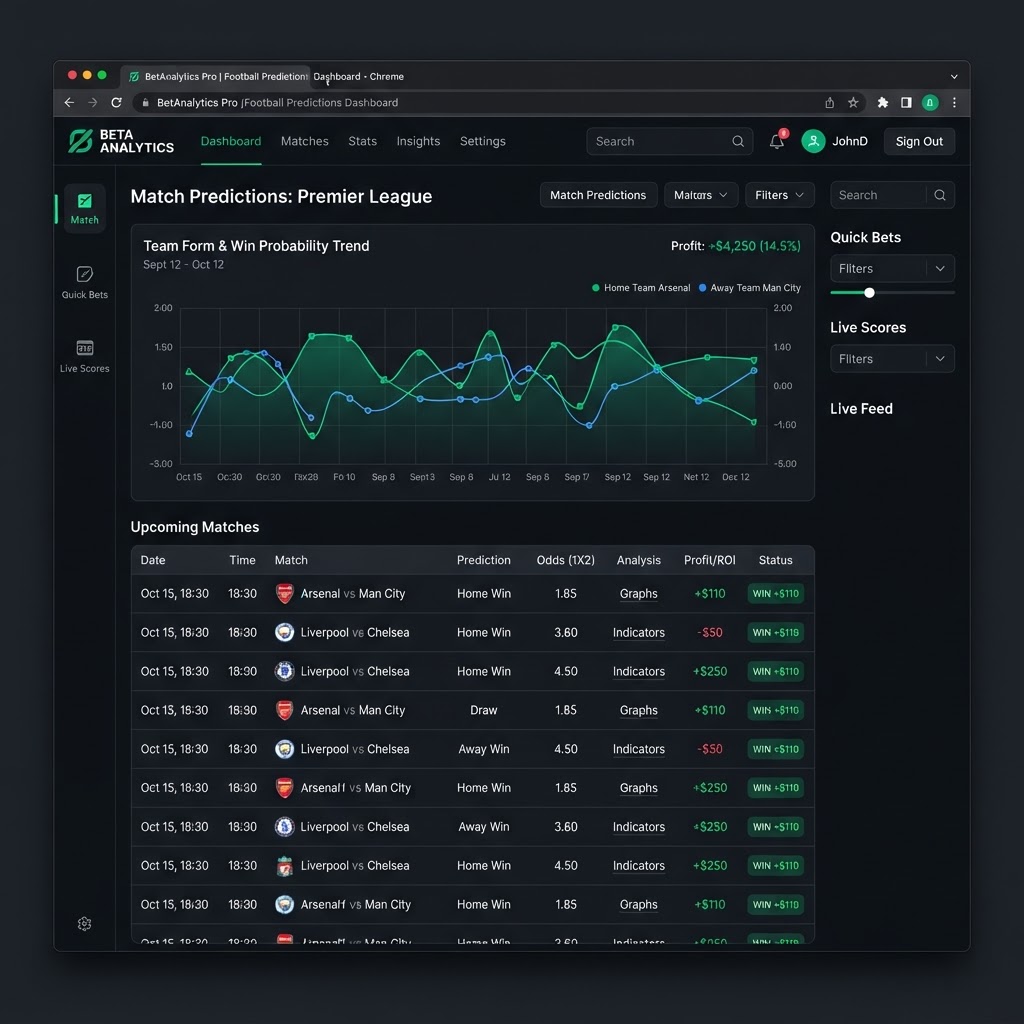Click the Match Predictions button
Screen dimensions: 1024x1024
598,195
